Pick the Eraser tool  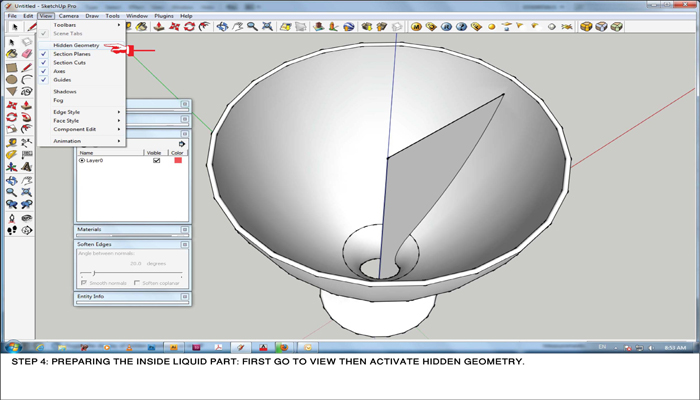(x=26, y=54)
